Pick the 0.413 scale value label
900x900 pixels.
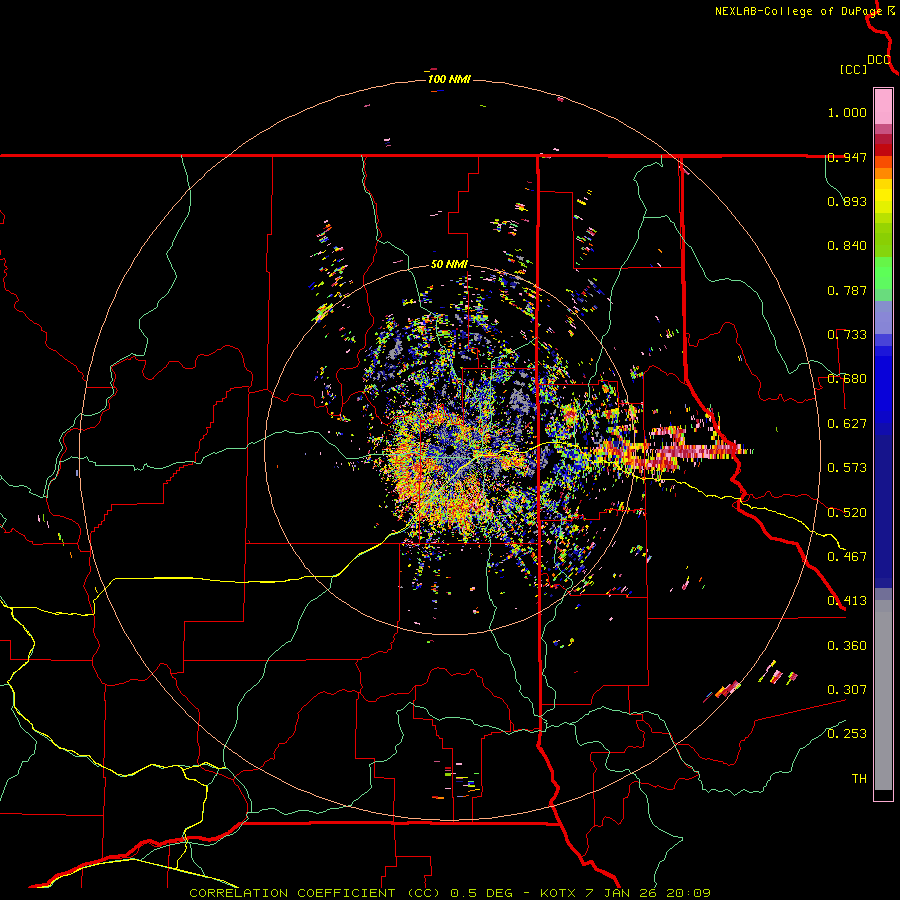point(847,601)
